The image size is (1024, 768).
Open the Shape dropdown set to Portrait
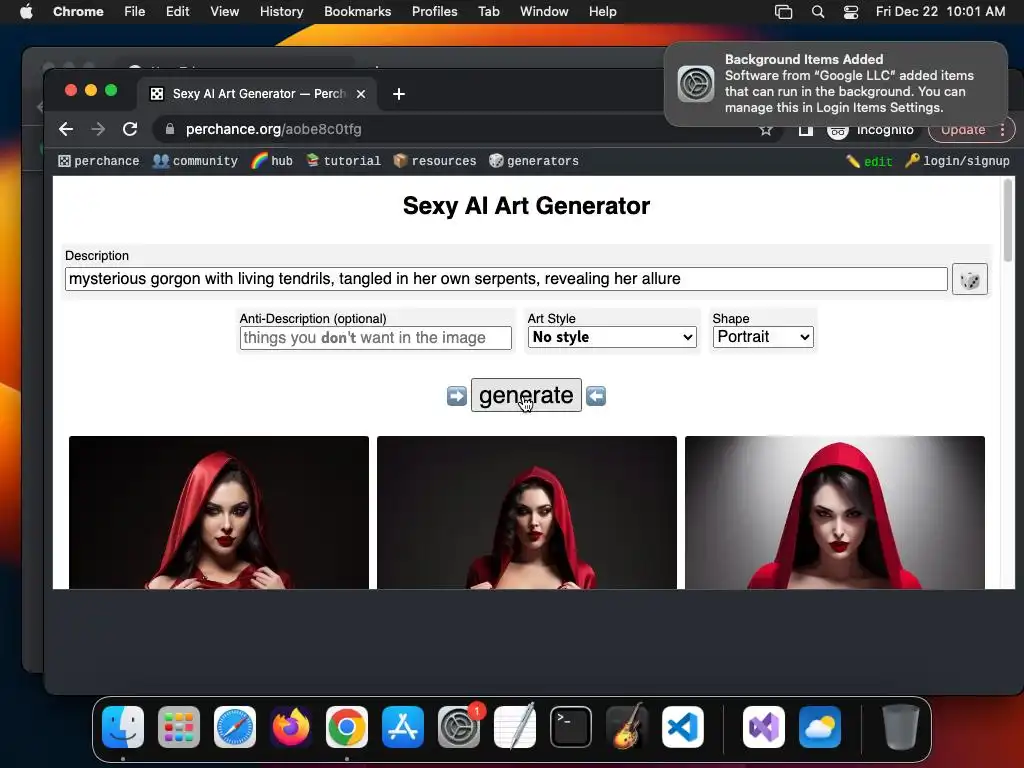pyautogui.click(x=763, y=337)
